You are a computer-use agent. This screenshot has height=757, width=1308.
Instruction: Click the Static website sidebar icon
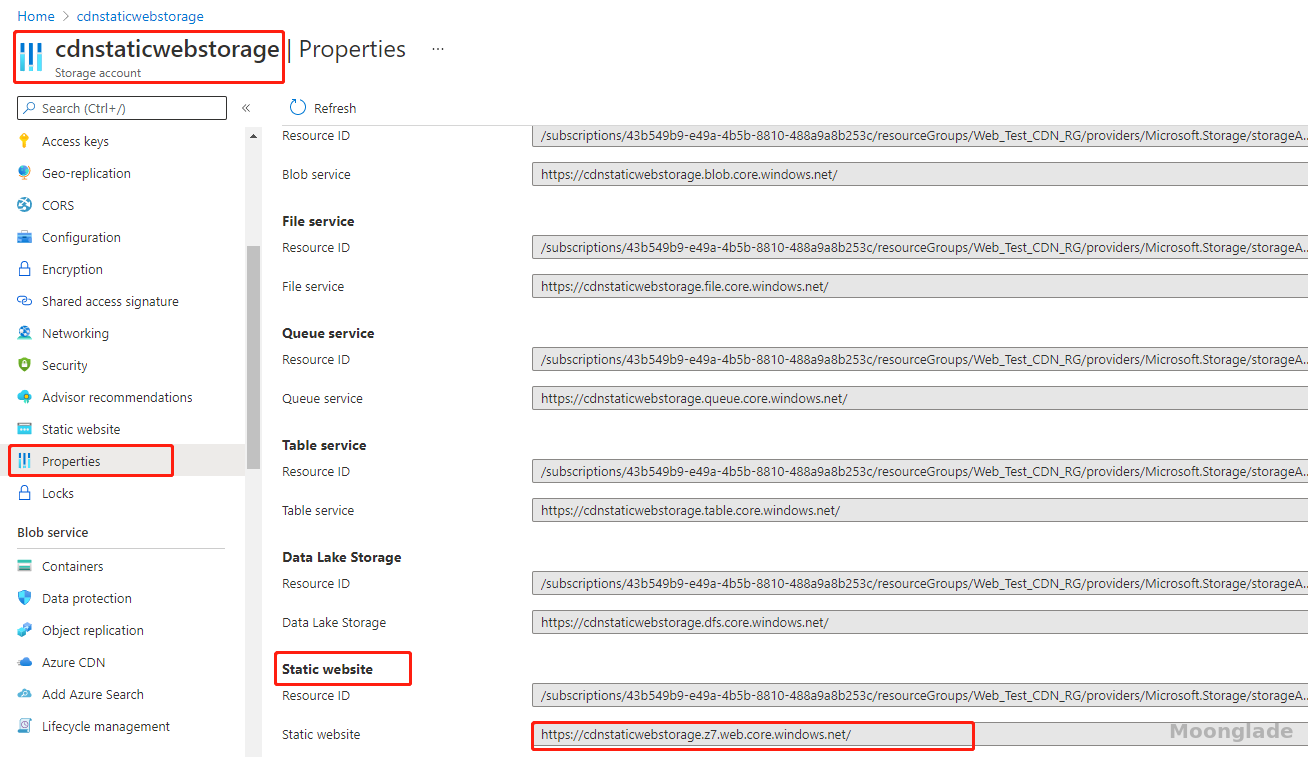[25, 429]
